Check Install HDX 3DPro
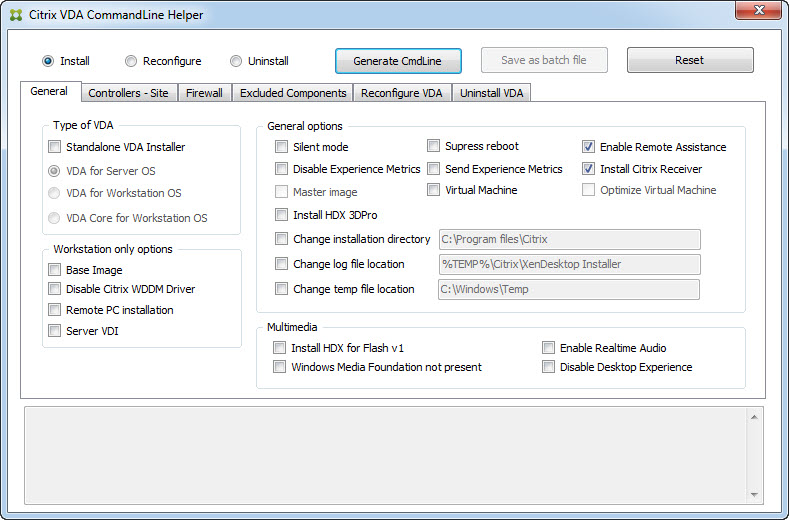This screenshot has height=520, width=789. click(281, 215)
